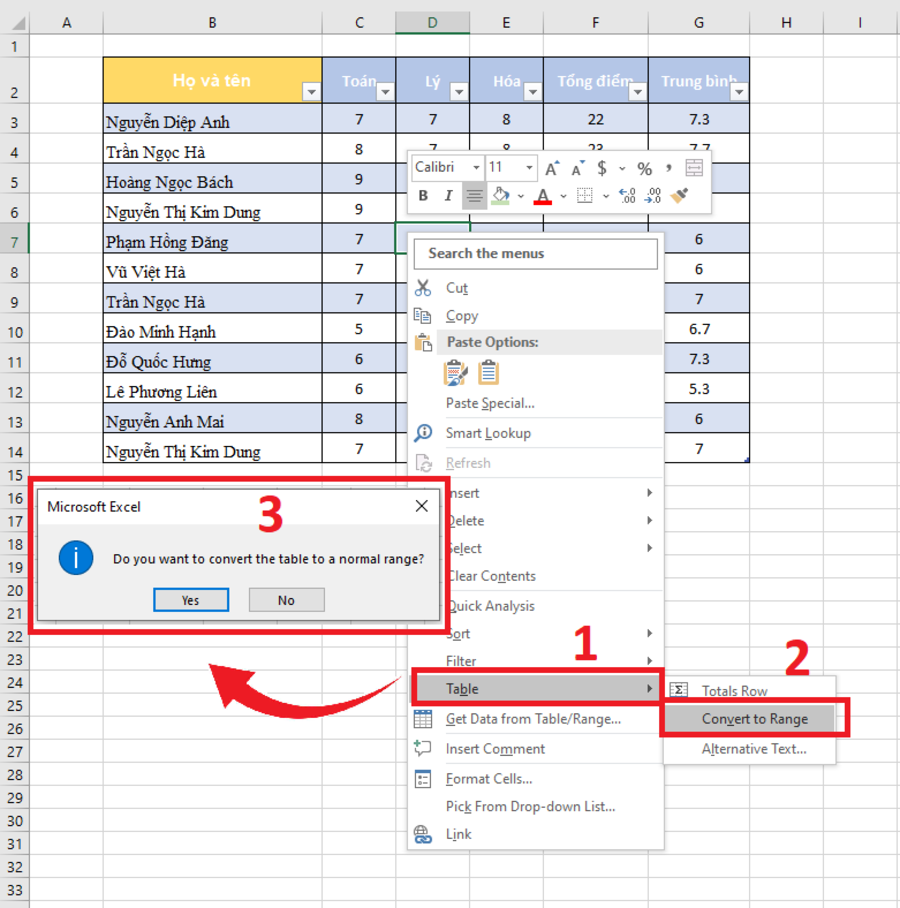Expand the fill color arrow
900x908 pixels.
(521, 196)
